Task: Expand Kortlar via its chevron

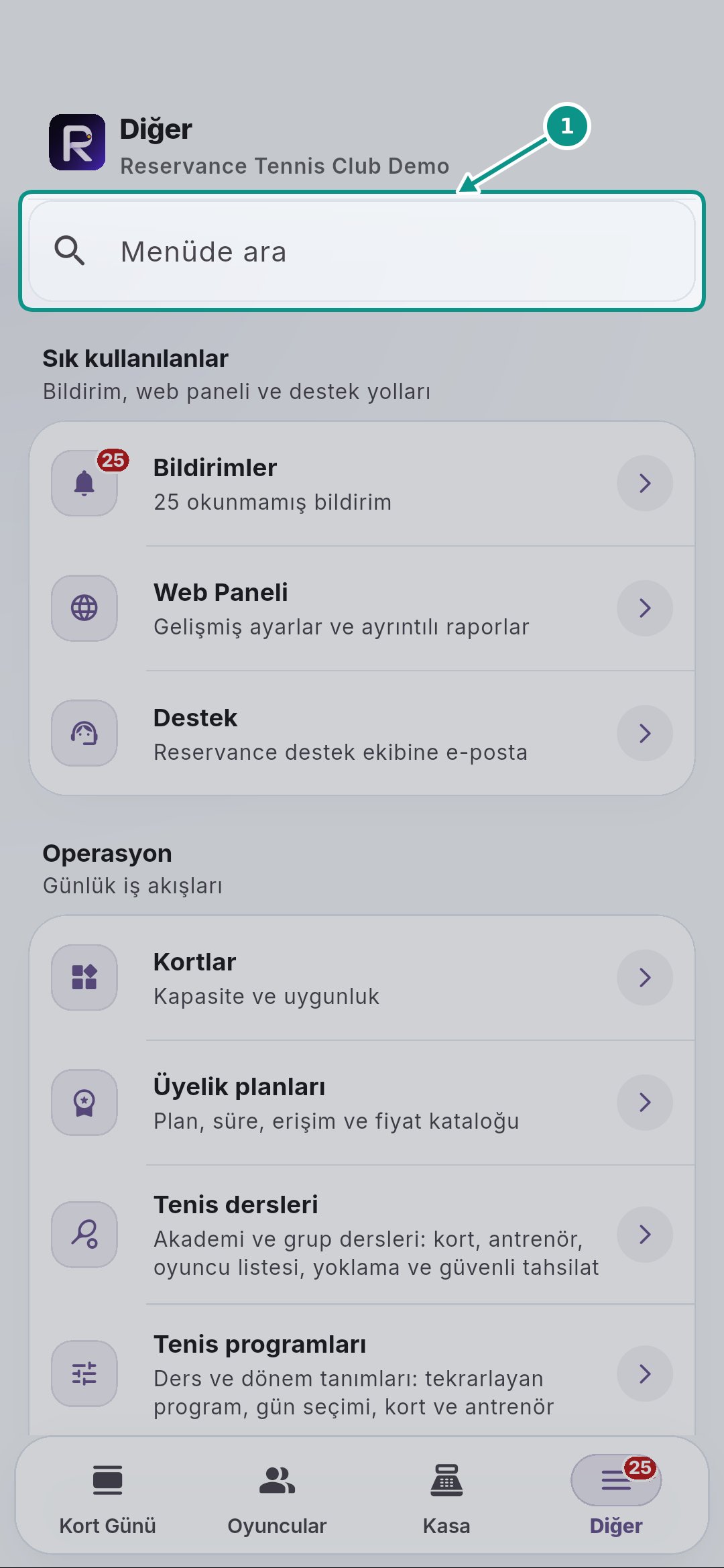Action: 645,977
